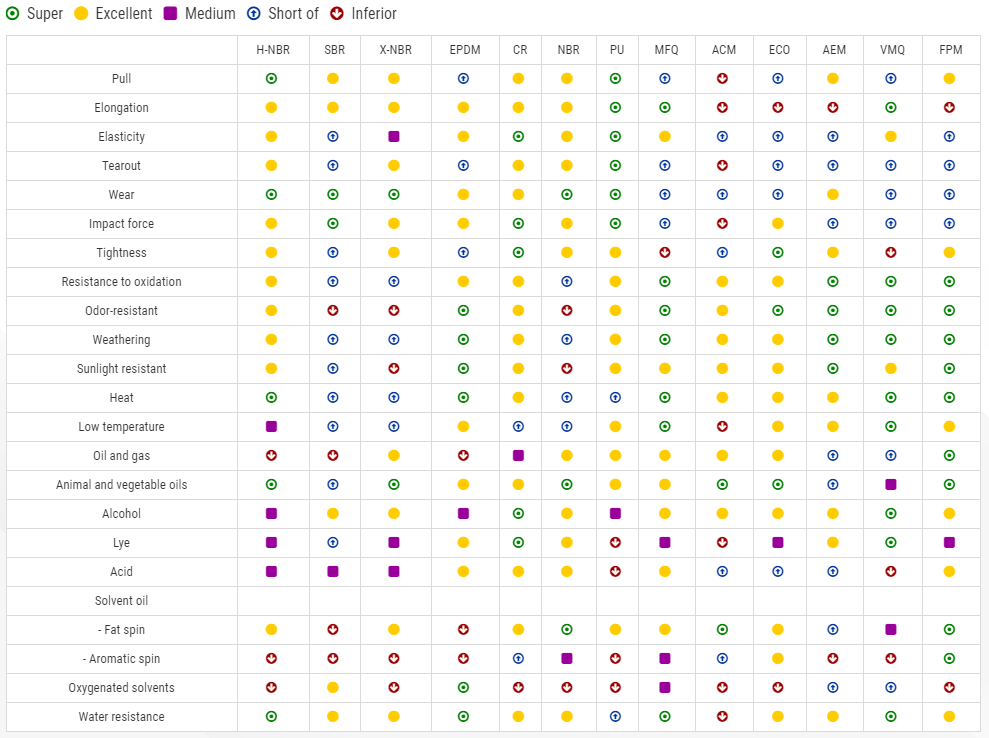Screen dimensions: 989x738
Task: Click the Medium square for VMQ Fat spin
Action: pyautogui.click(x=891, y=630)
